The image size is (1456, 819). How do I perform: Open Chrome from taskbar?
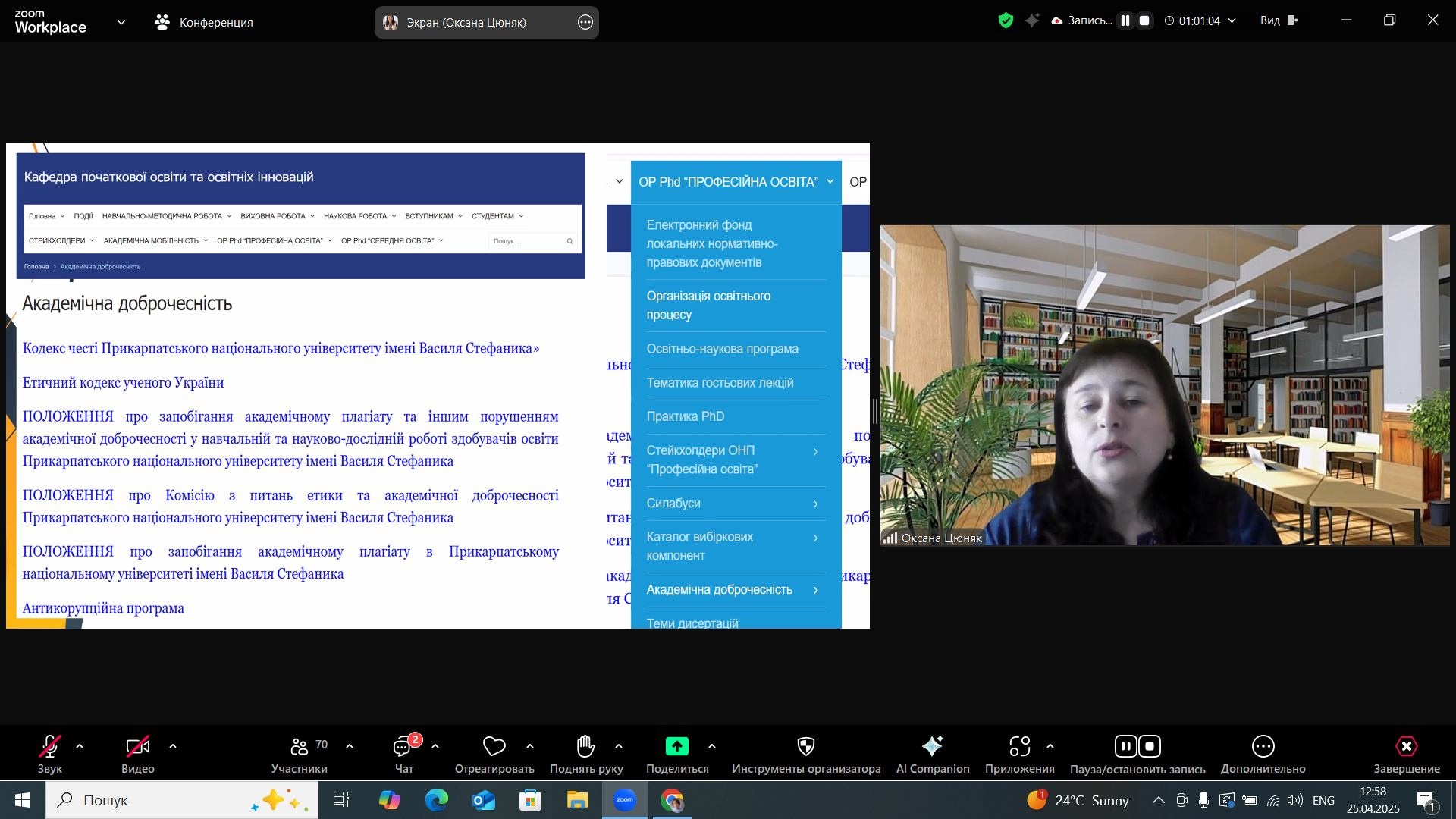point(672,800)
